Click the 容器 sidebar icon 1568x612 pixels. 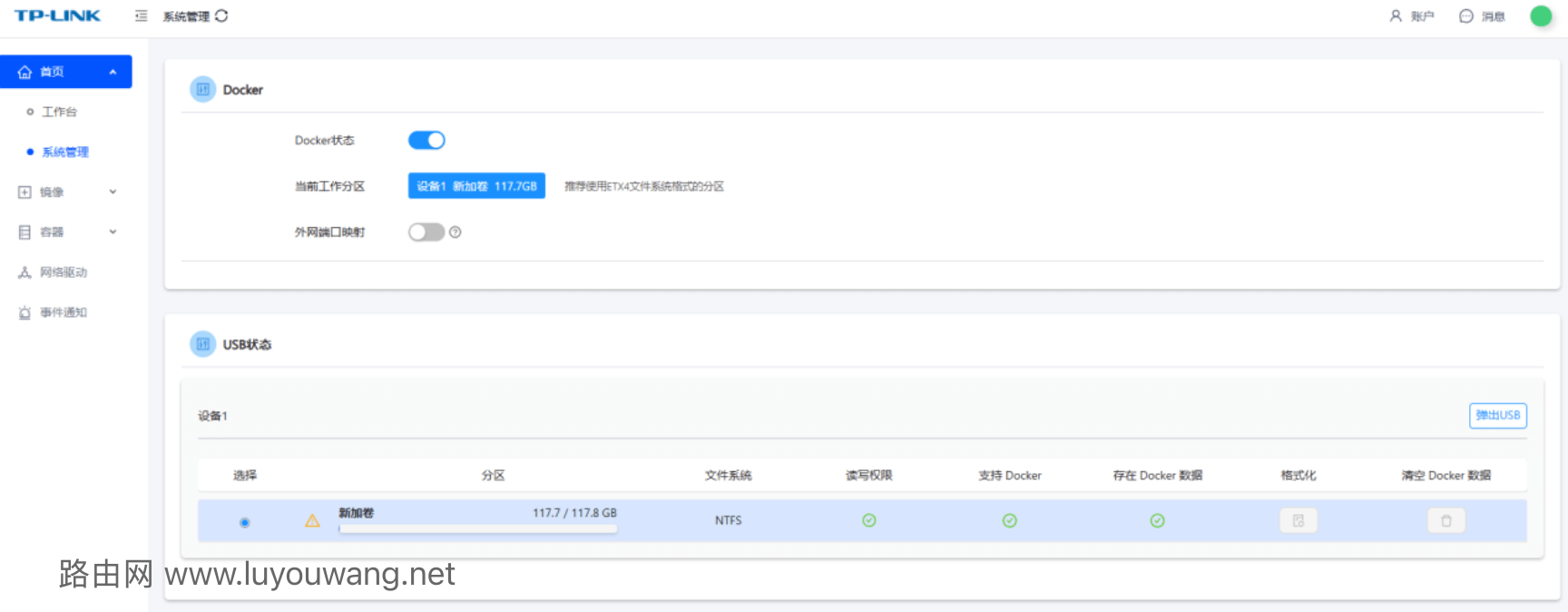point(24,232)
